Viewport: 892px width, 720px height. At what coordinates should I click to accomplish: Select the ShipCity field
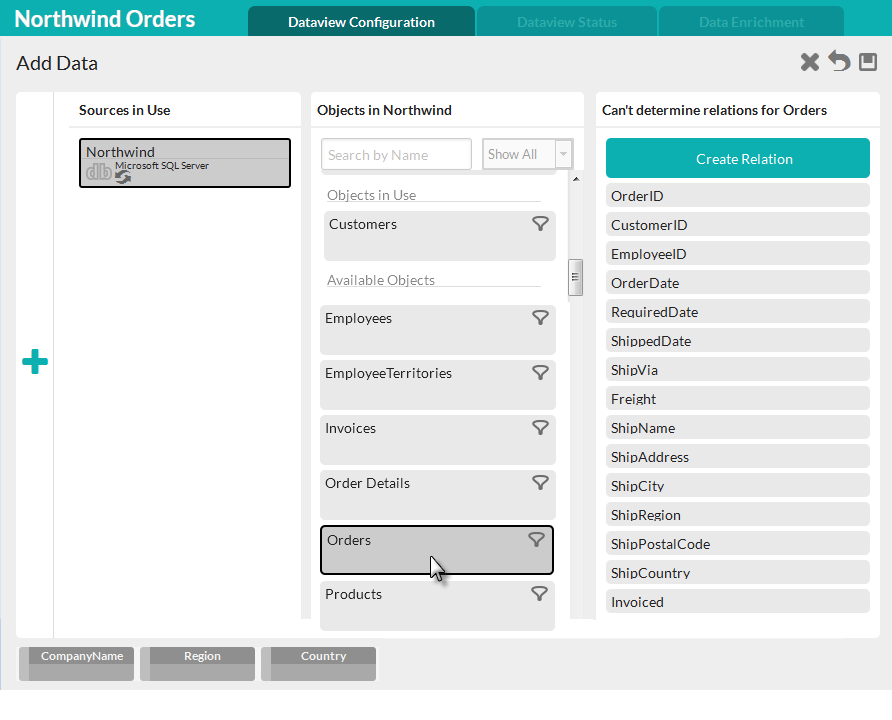coord(737,486)
